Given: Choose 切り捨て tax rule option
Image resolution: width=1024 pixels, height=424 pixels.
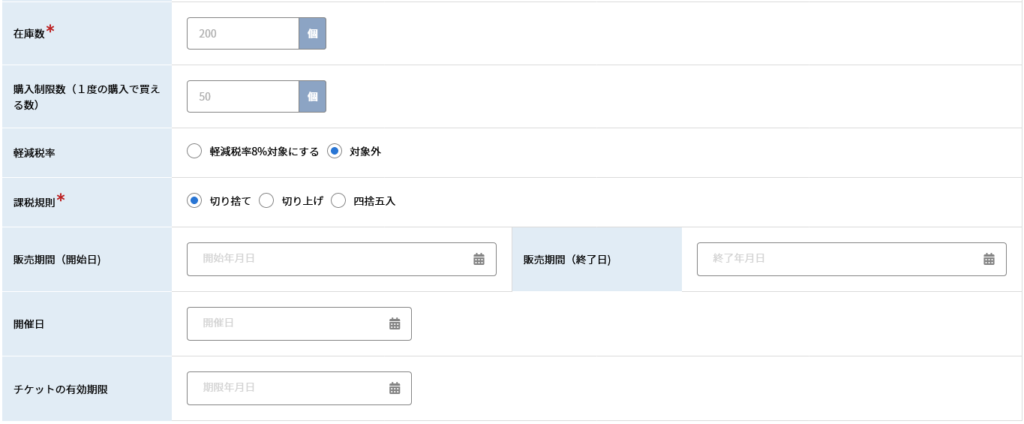Looking at the screenshot, I should coord(194,201).
